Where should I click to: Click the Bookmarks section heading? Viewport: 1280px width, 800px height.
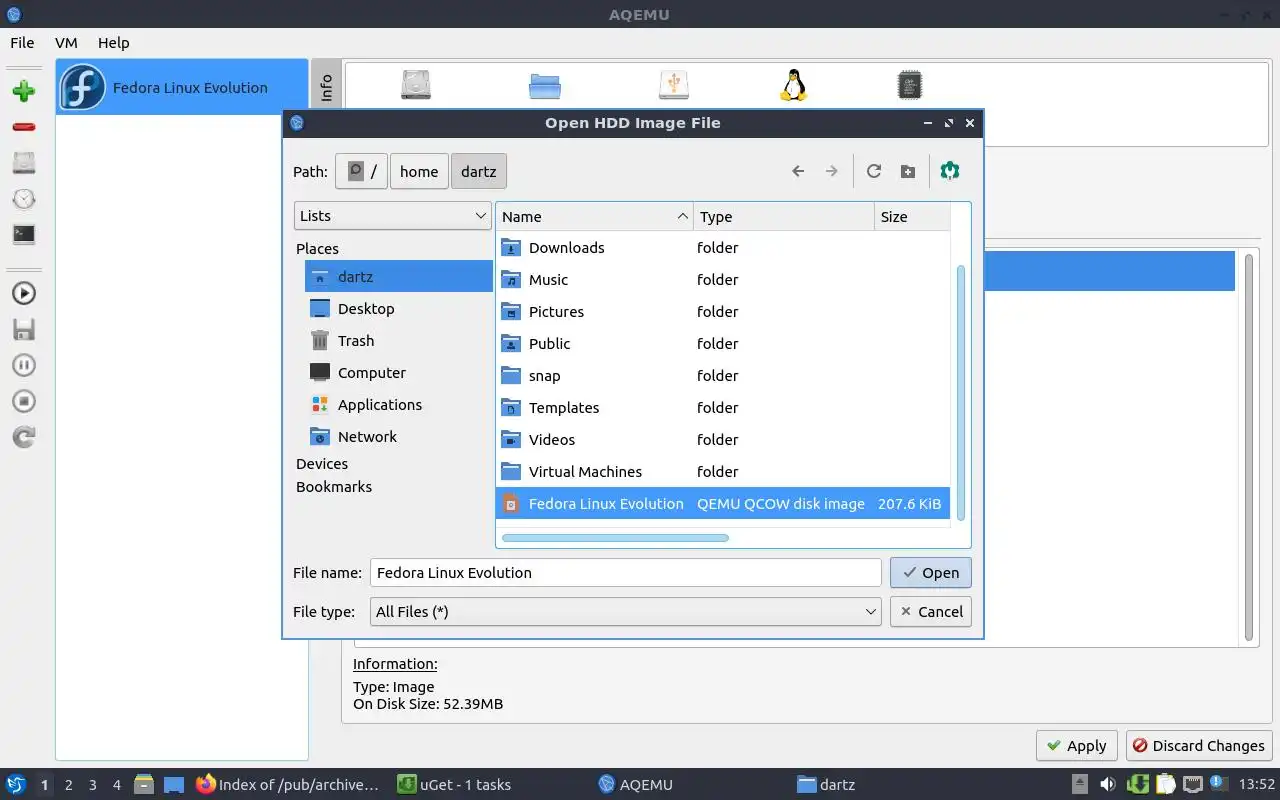(x=334, y=487)
